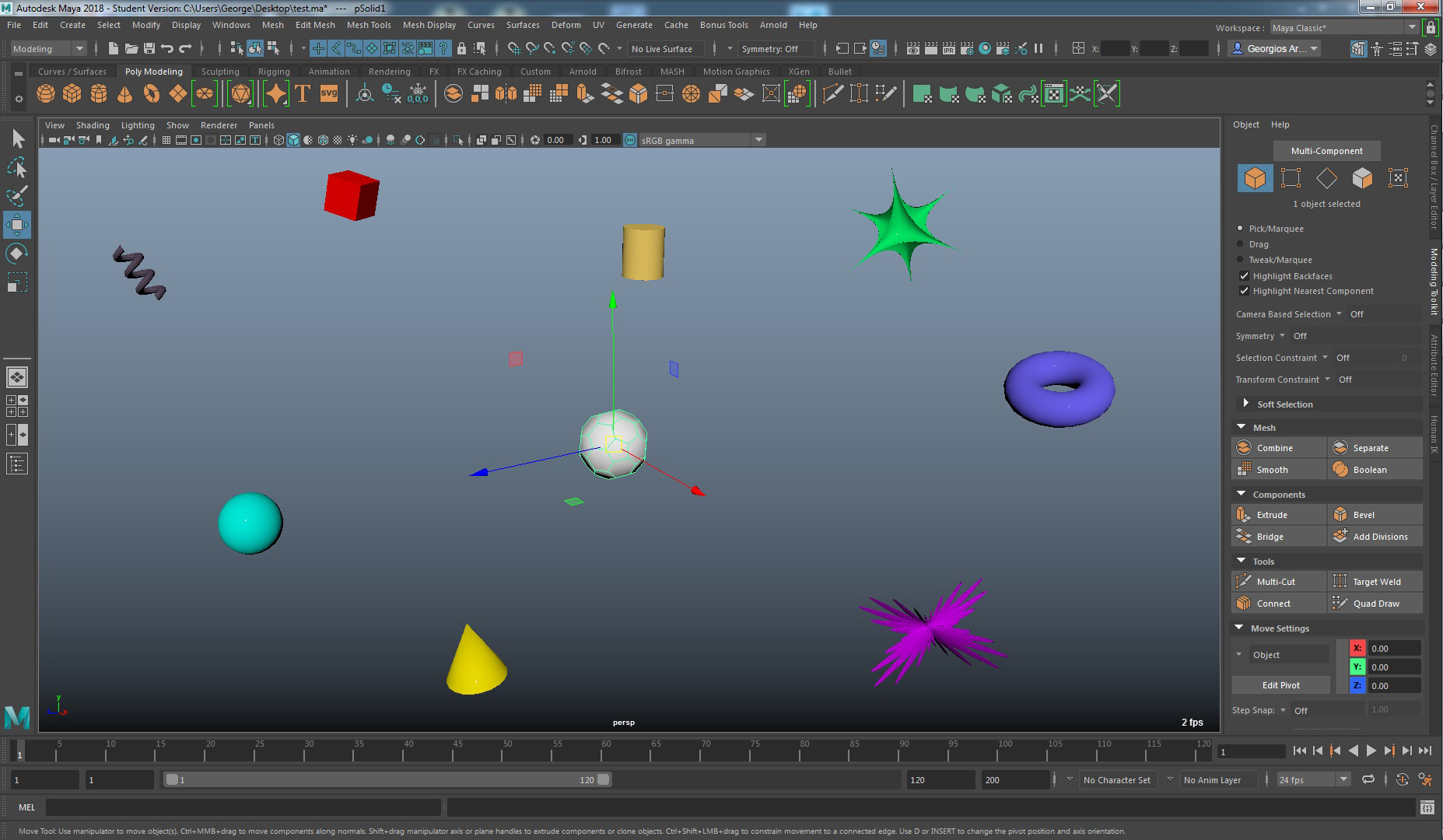This screenshot has width=1443, height=840.
Task: Toggle the Z axis move constraint
Action: point(1357,685)
